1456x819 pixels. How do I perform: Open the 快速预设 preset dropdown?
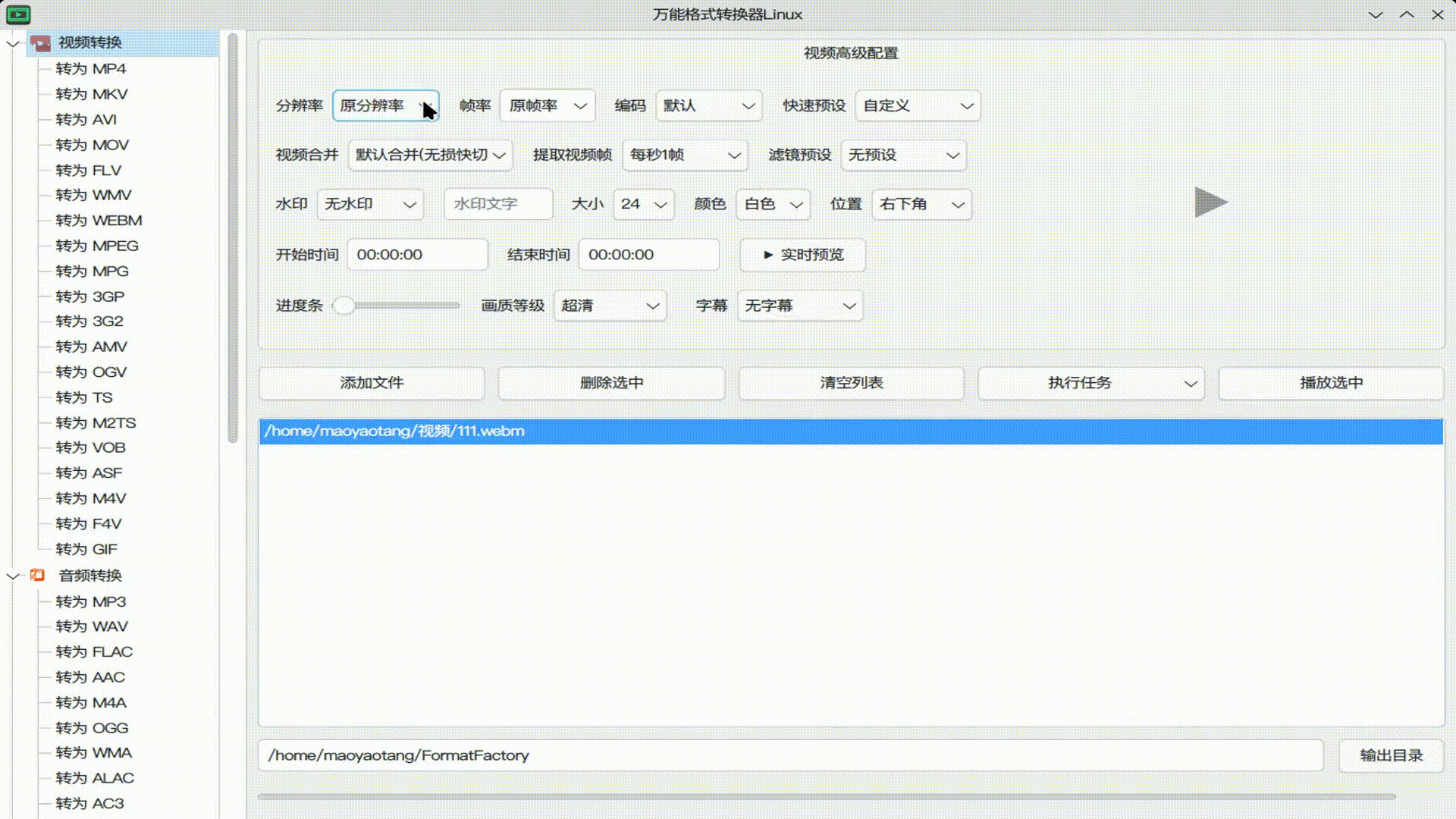coord(918,106)
